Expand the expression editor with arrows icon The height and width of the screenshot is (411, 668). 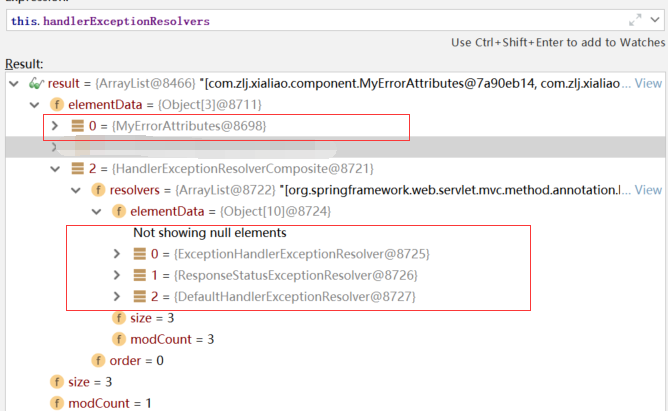click(635, 20)
